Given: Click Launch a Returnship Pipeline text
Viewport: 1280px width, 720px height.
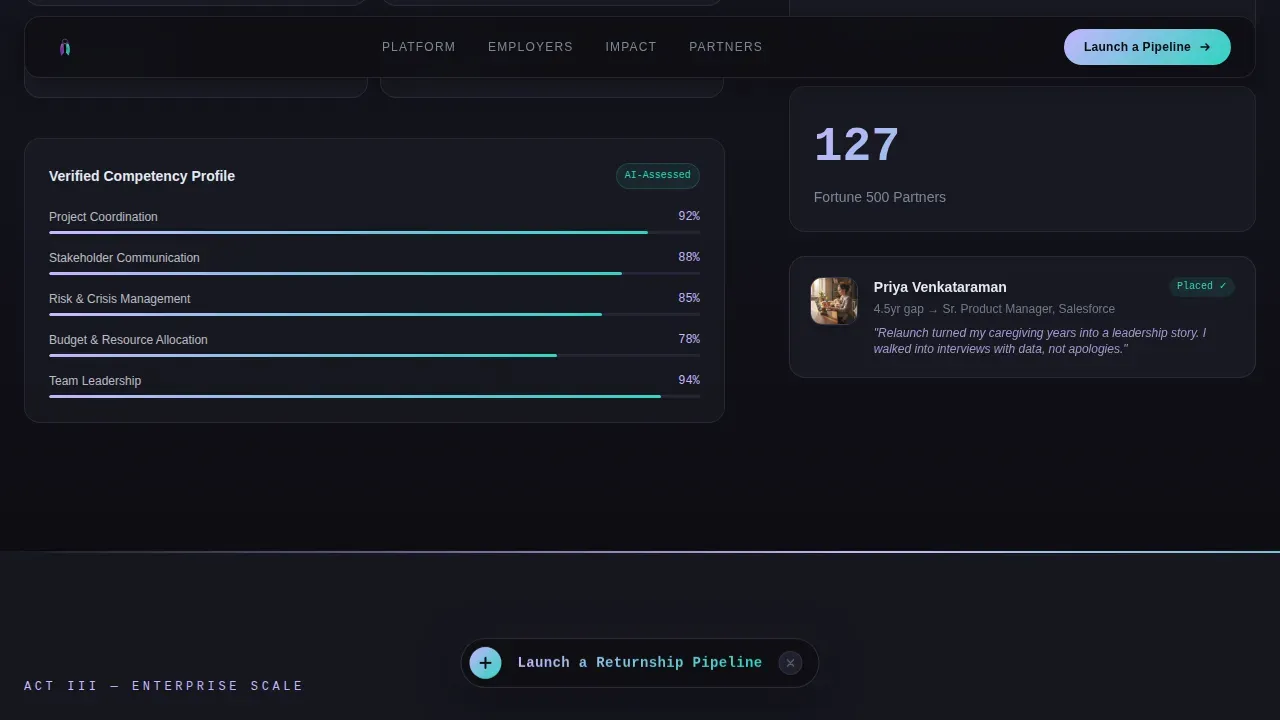Looking at the screenshot, I should click(x=639, y=662).
